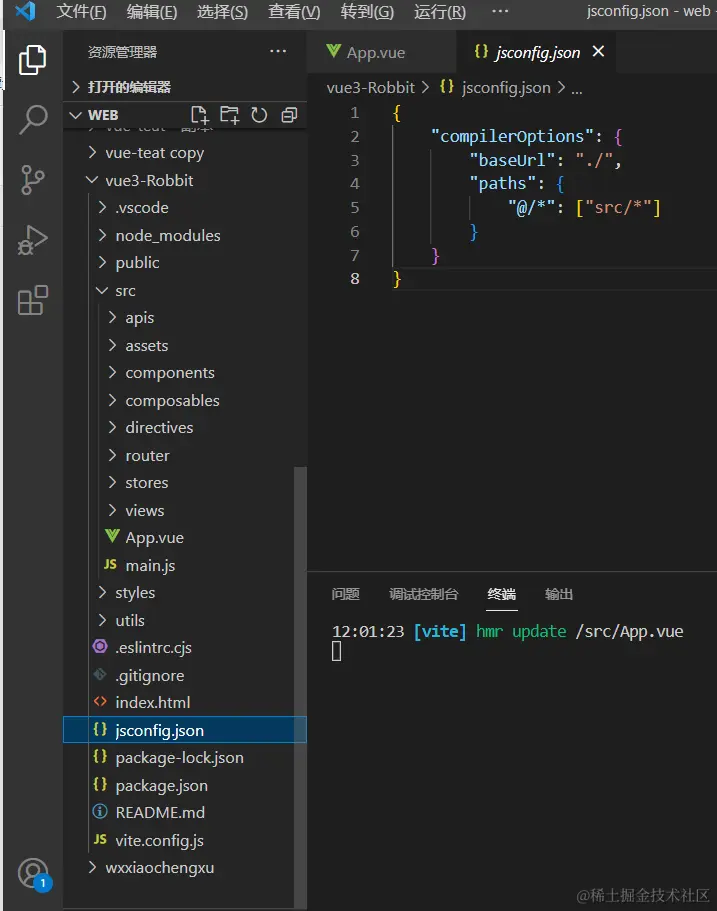Open the menu bar overflow ellipsis
This screenshot has height=911, width=717.
click(x=500, y=11)
